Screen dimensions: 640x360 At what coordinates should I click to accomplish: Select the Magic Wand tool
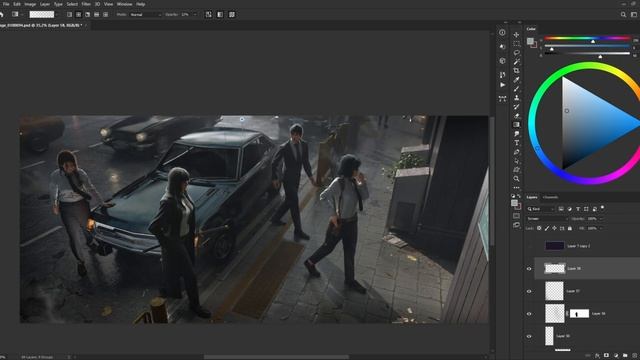click(516, 62)
